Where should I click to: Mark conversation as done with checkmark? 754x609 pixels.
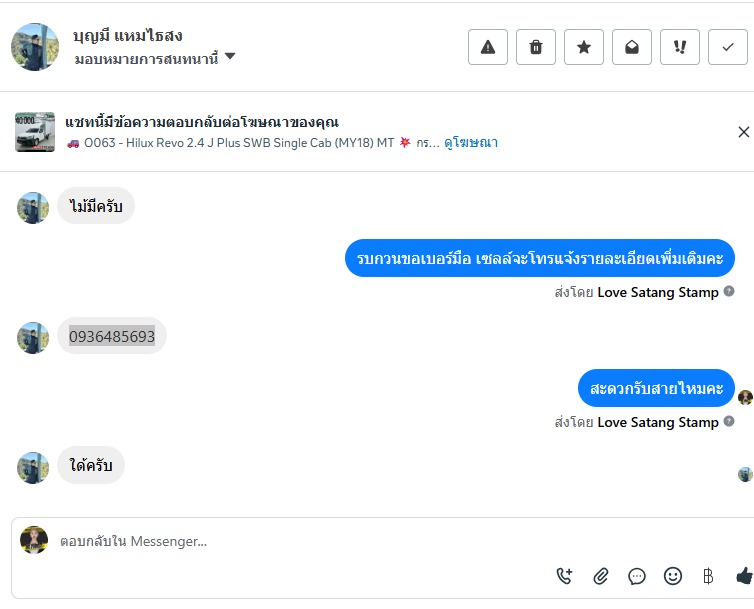(728, 47)
